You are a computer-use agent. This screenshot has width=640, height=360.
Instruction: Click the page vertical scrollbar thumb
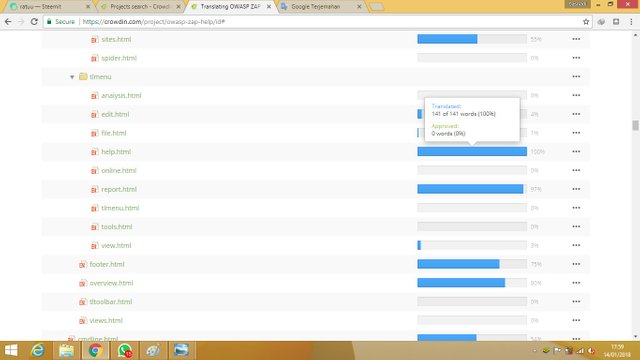[x=636, y=125]
